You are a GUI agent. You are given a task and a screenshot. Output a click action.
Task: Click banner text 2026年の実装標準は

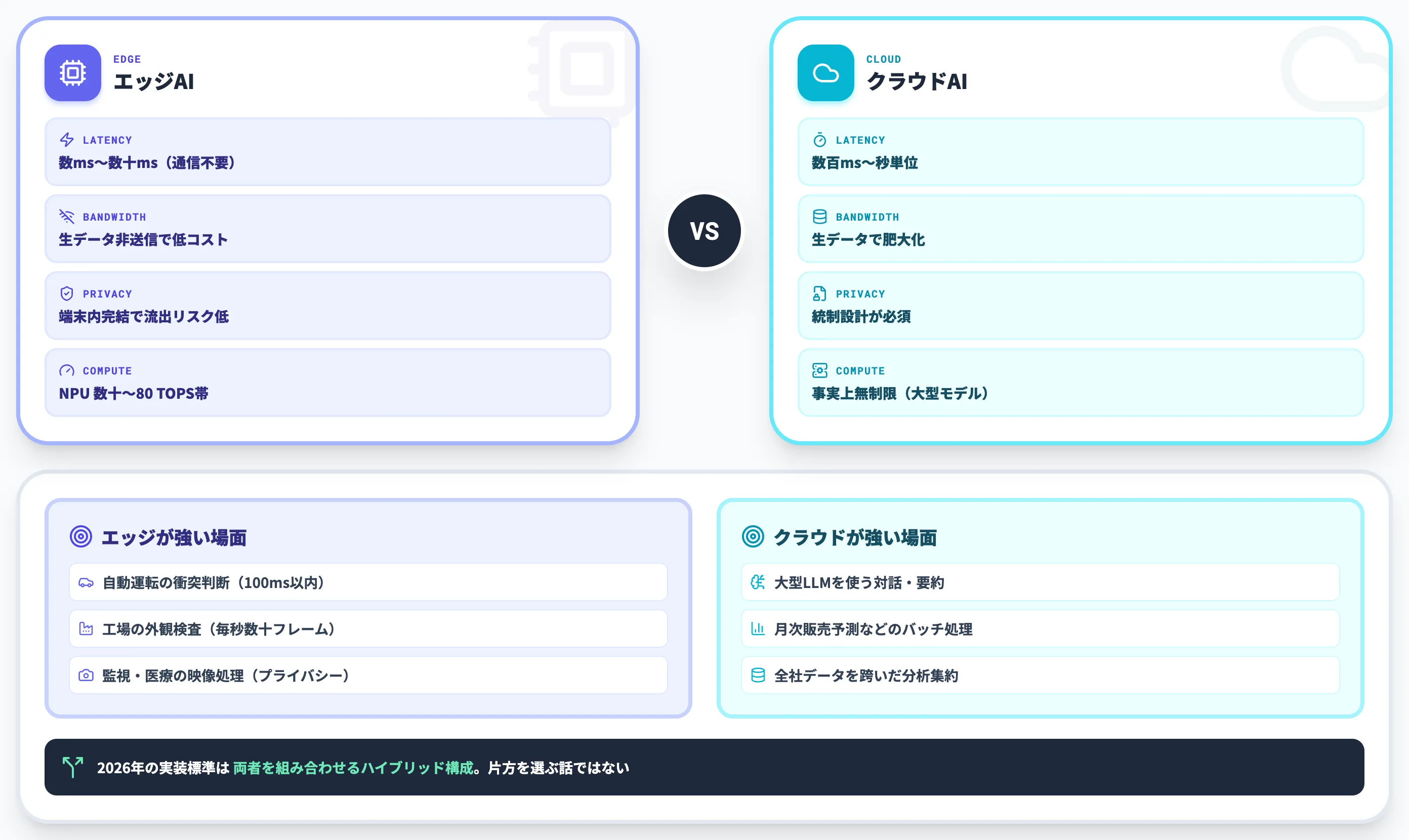(163, 768)
